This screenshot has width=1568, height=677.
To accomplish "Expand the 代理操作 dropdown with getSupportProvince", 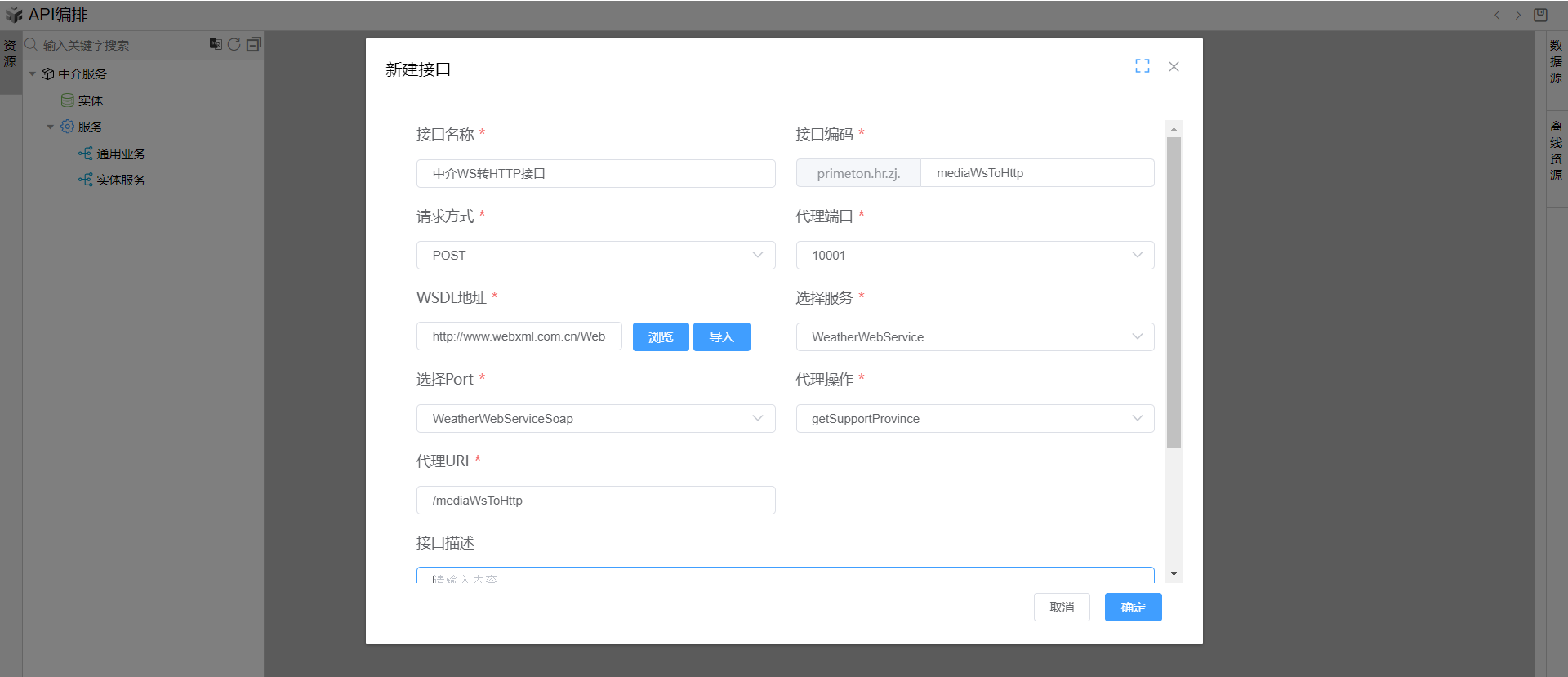I will [974, 419].
